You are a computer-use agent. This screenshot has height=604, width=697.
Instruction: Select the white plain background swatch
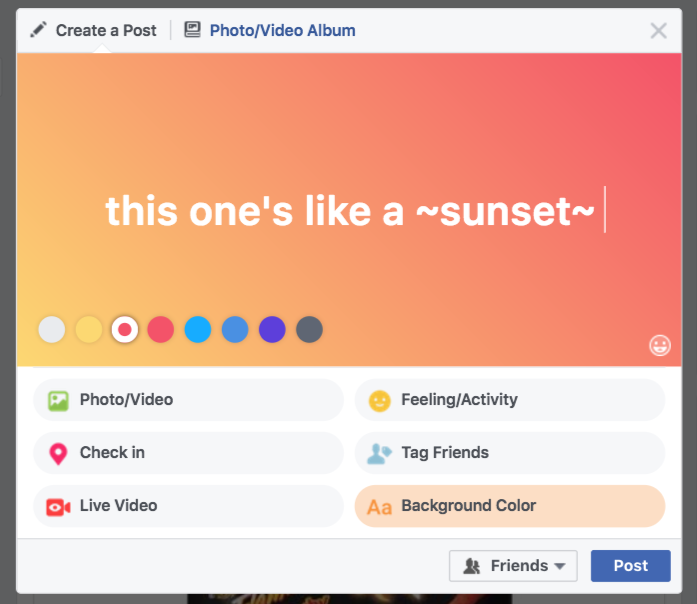52,329
